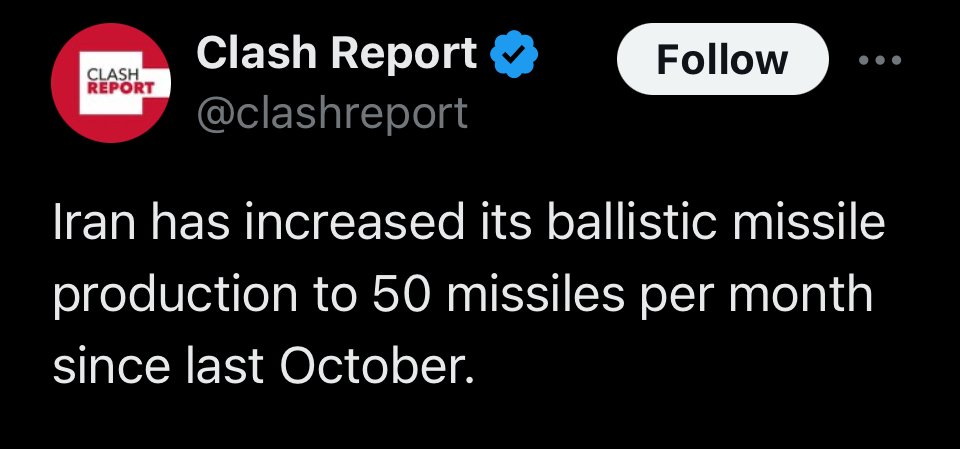Open the Clash Report profile avatar

pos(111,83)
